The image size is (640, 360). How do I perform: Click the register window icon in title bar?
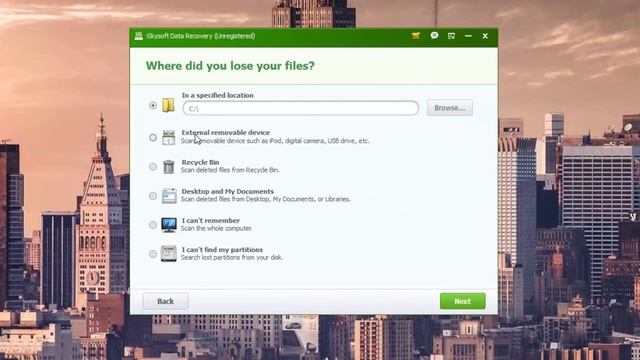[451, 36]
